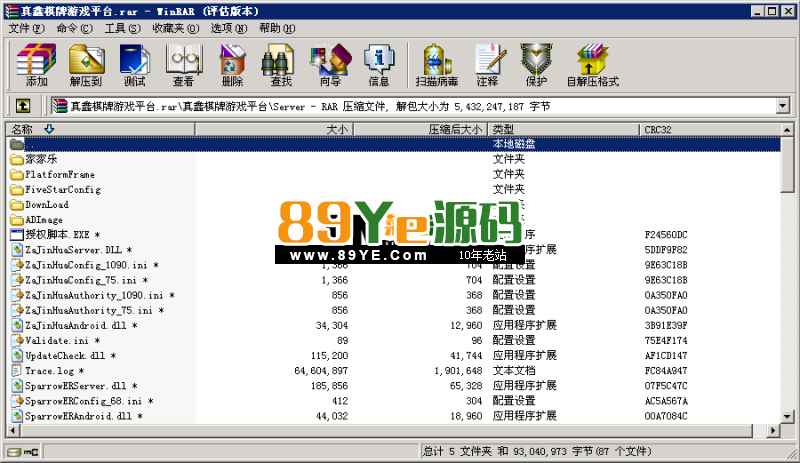Select the Trace.log file icon
The image size is (800, 463).
tap(17, 371)
